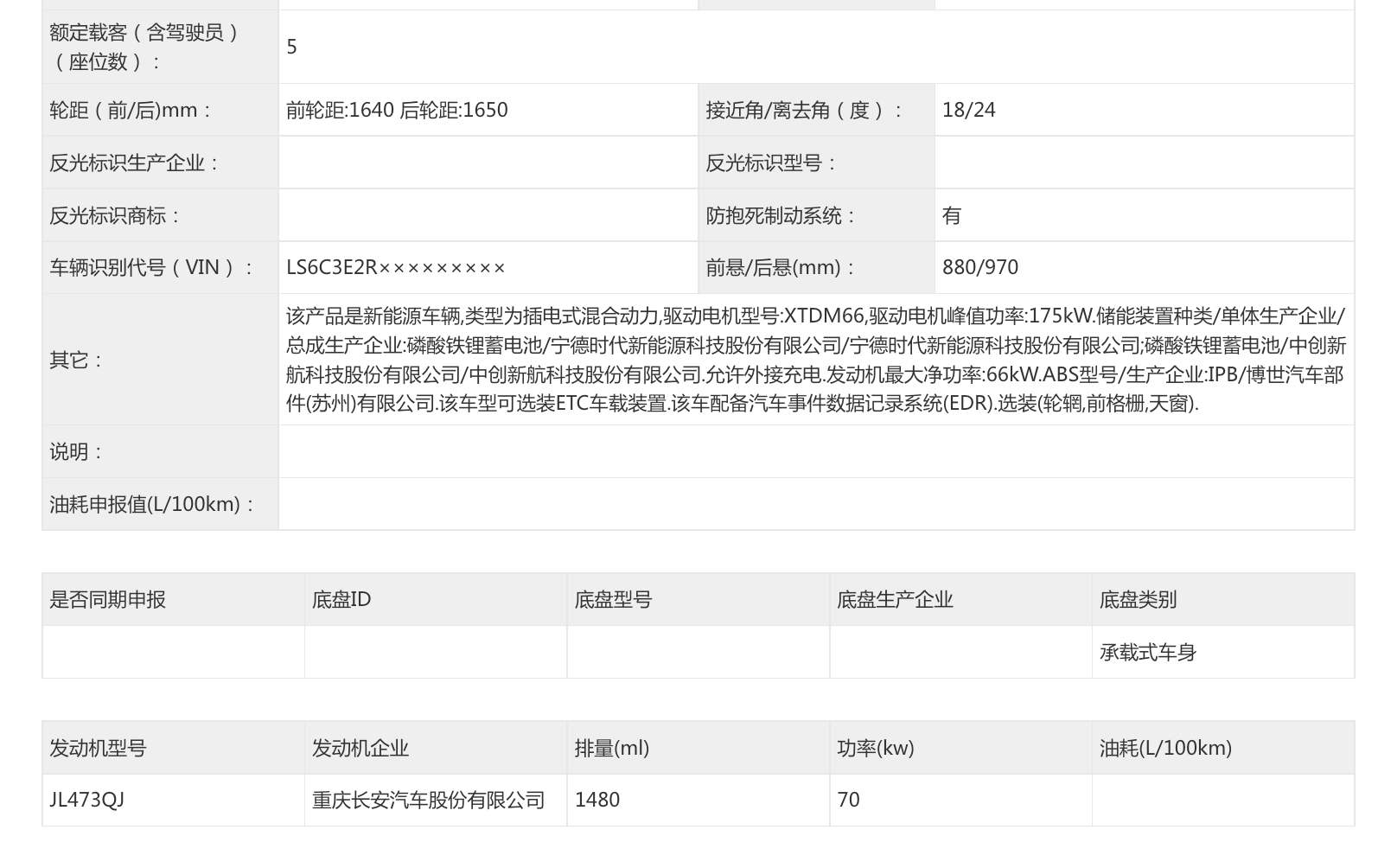This screenshot has width=1378, height=868.
Task: Select the chassis type cell "承载式车身"
Action: [x=1147, y=653]
